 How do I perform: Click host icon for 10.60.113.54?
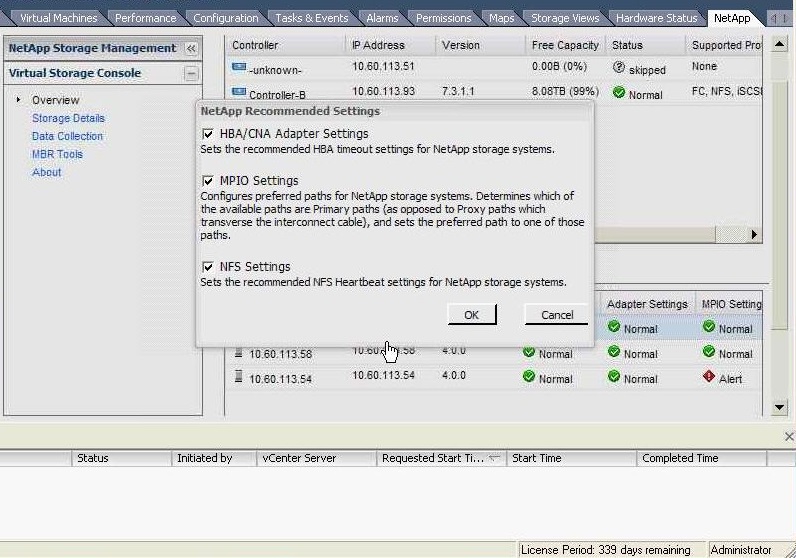pyautogui.click(x=238, y=377)
